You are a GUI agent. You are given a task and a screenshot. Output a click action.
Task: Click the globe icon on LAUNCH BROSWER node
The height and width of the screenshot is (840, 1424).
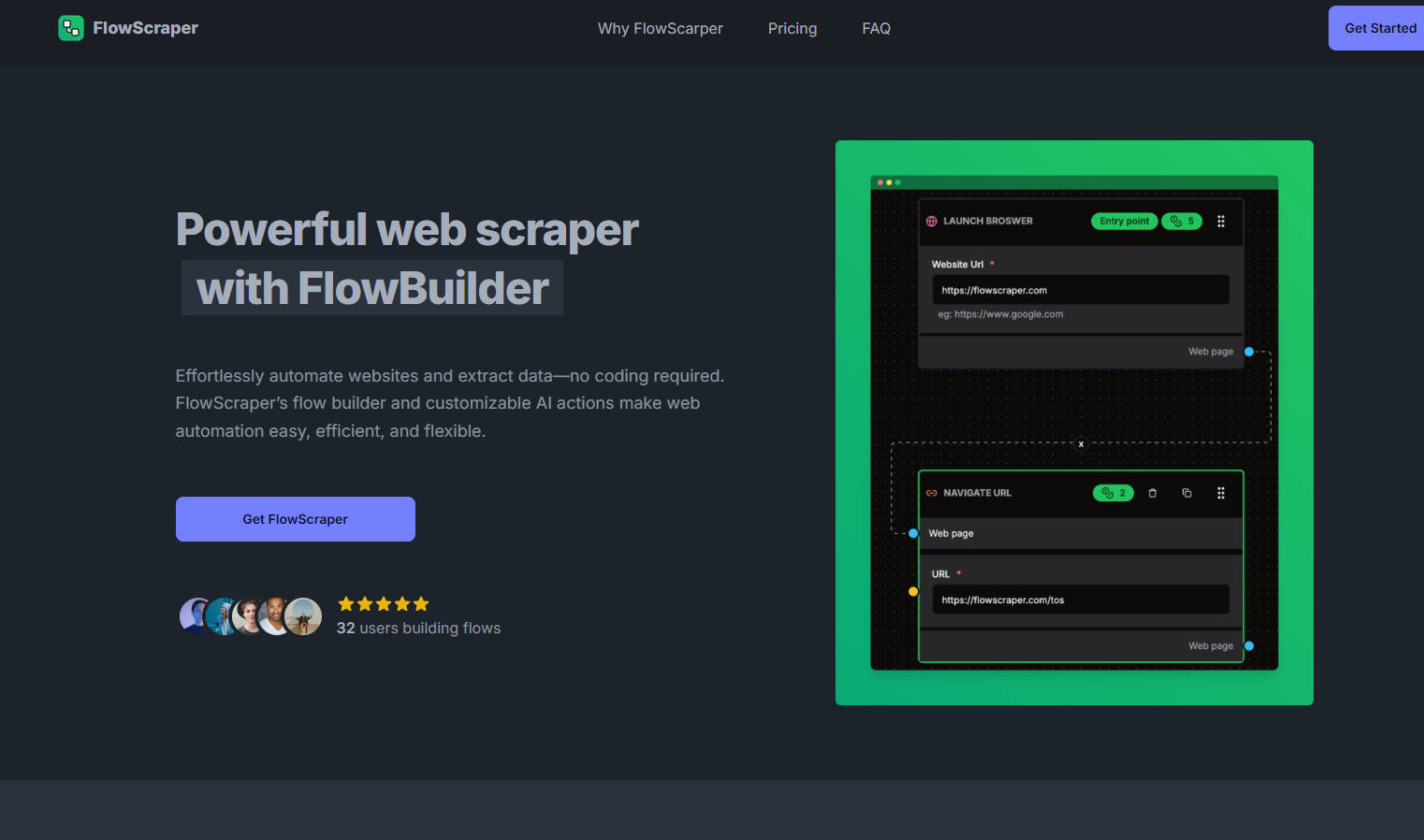(931, 221)
